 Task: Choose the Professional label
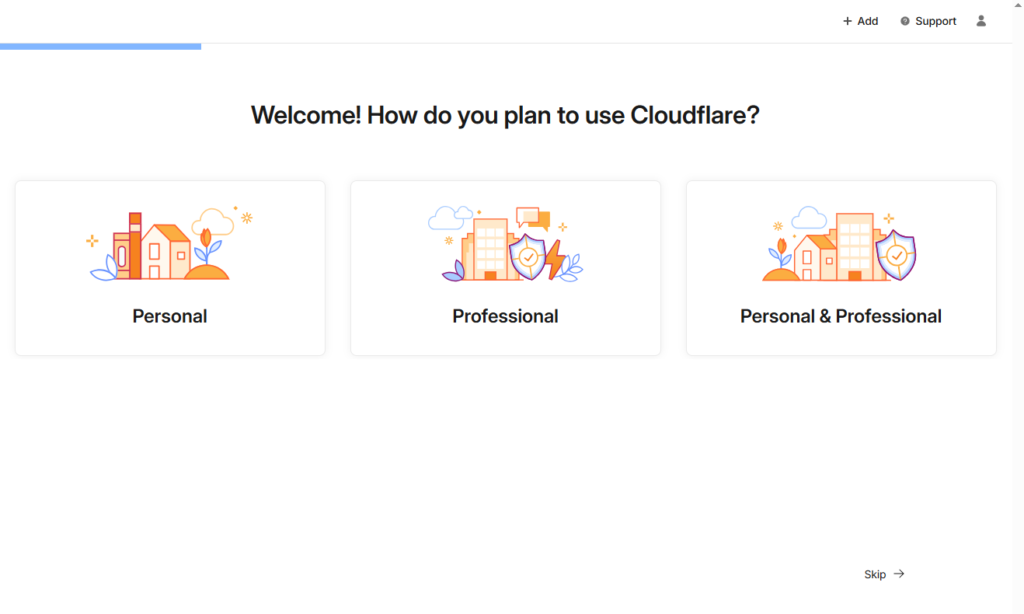(x=505, y=316)
